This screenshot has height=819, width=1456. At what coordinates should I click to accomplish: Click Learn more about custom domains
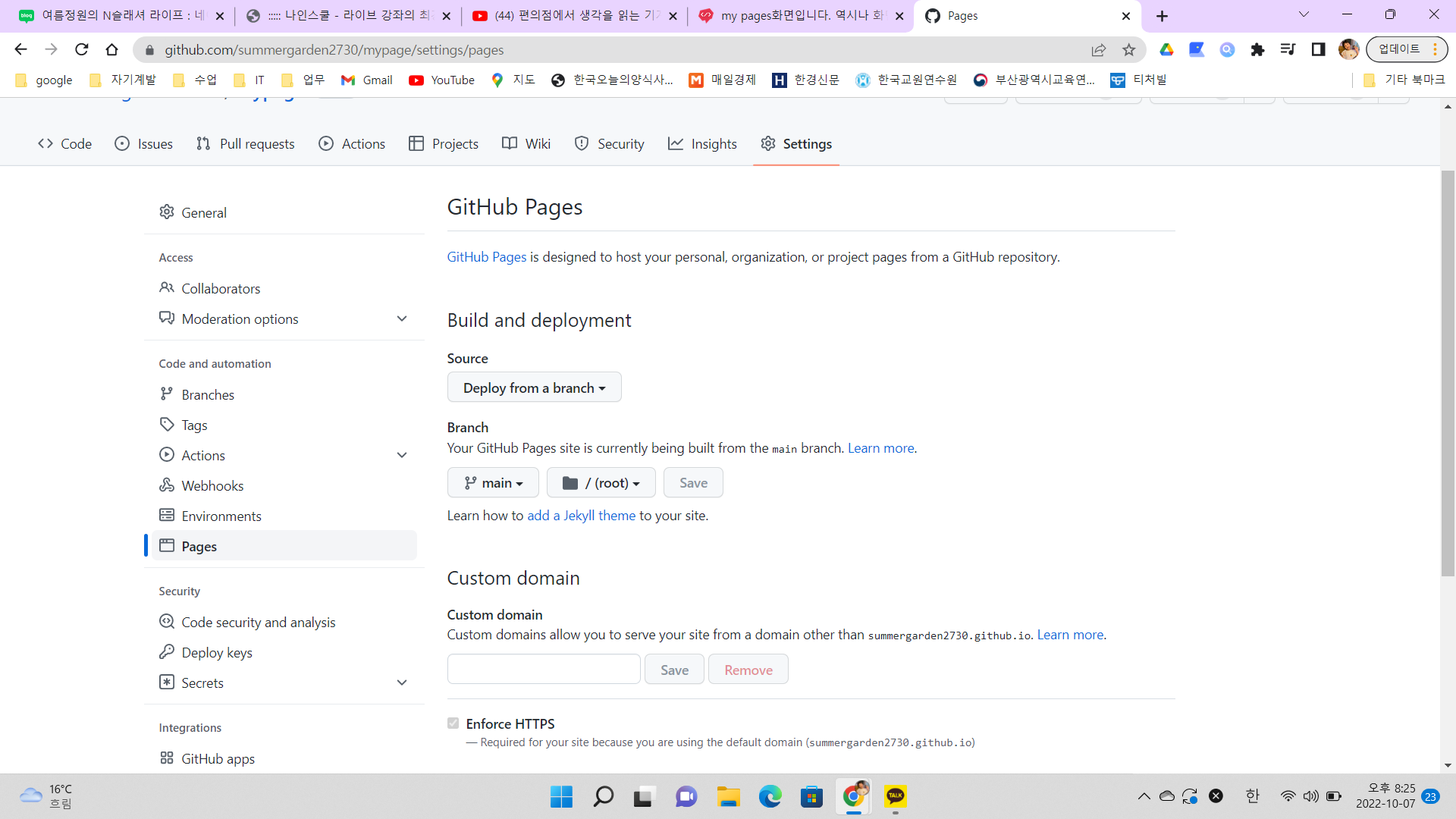pyautogui.click(x=1071, y=635)
